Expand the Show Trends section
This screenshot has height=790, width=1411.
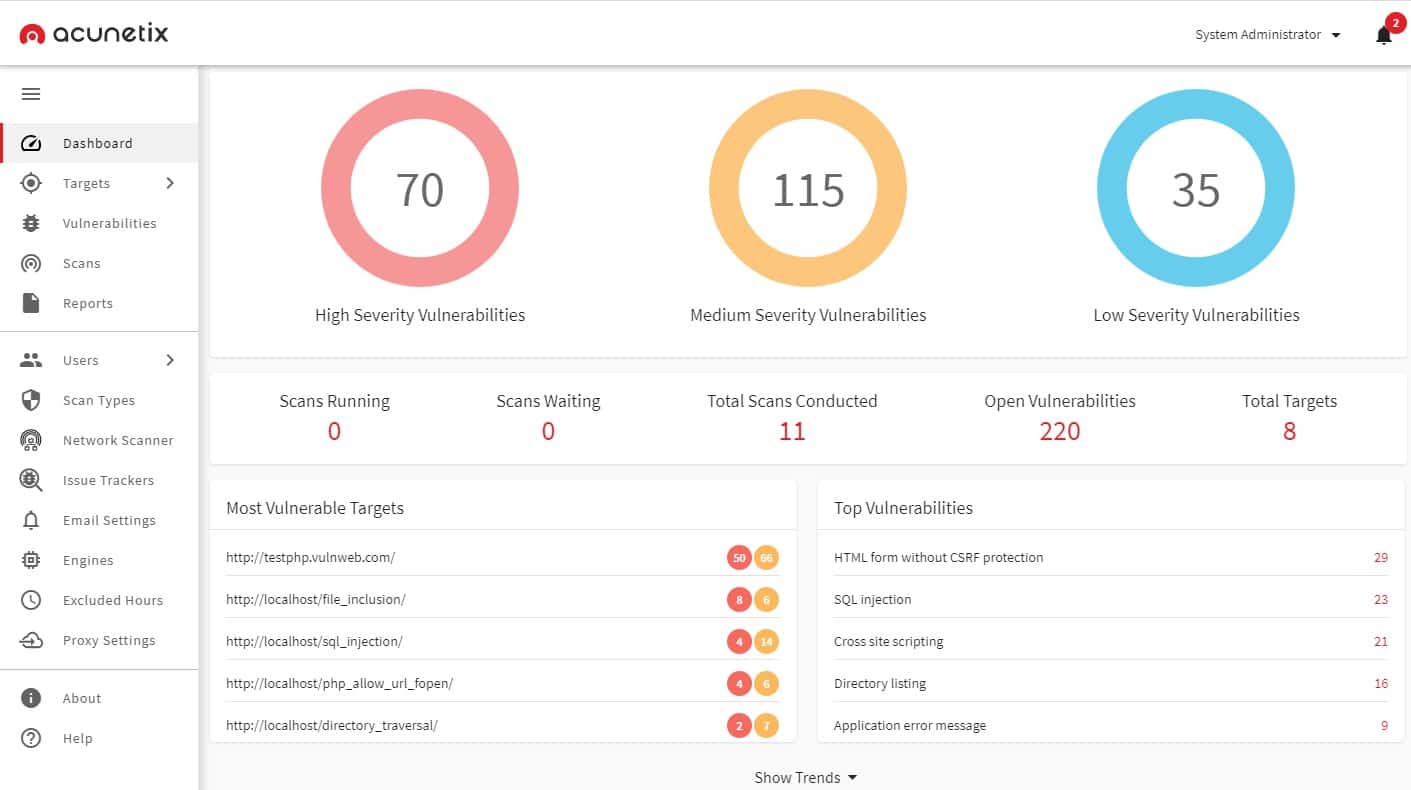click(805, 777)
